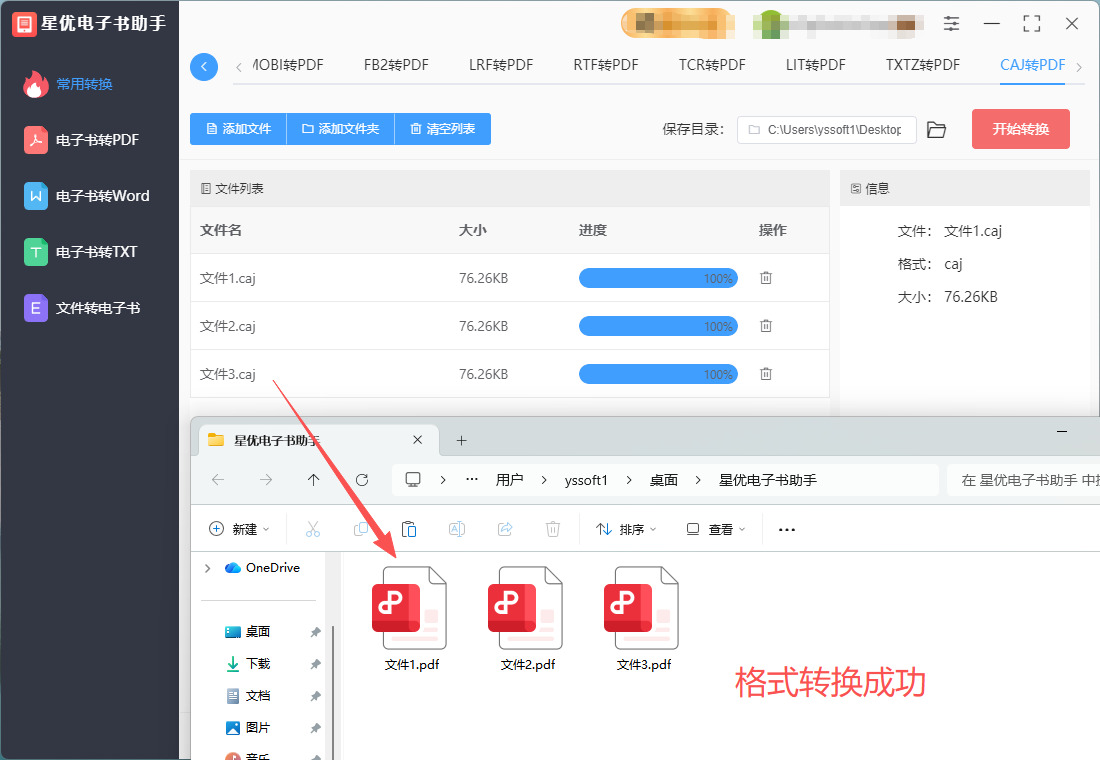Click the Paste clipboard icon
Screen dimensions: 1100x760
coord(409,529)
